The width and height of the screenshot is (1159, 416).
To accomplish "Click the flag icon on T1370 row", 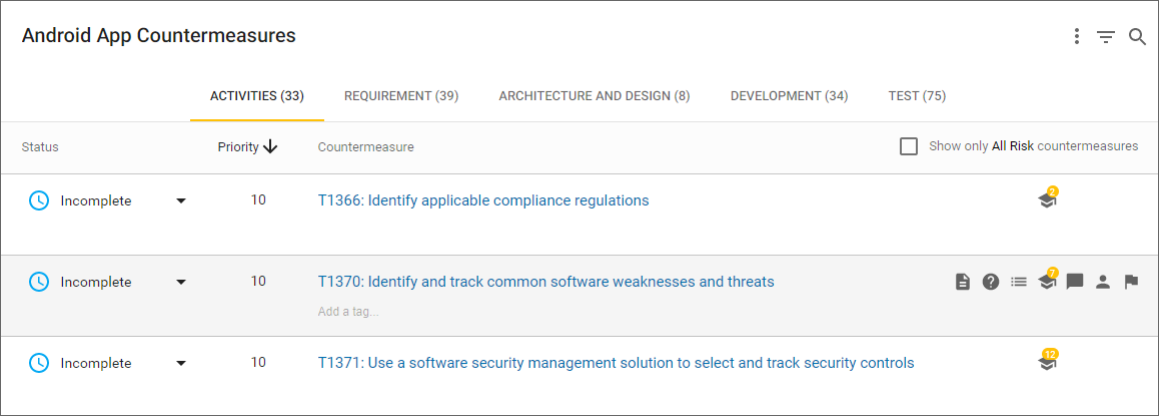I will (1131, 282).
